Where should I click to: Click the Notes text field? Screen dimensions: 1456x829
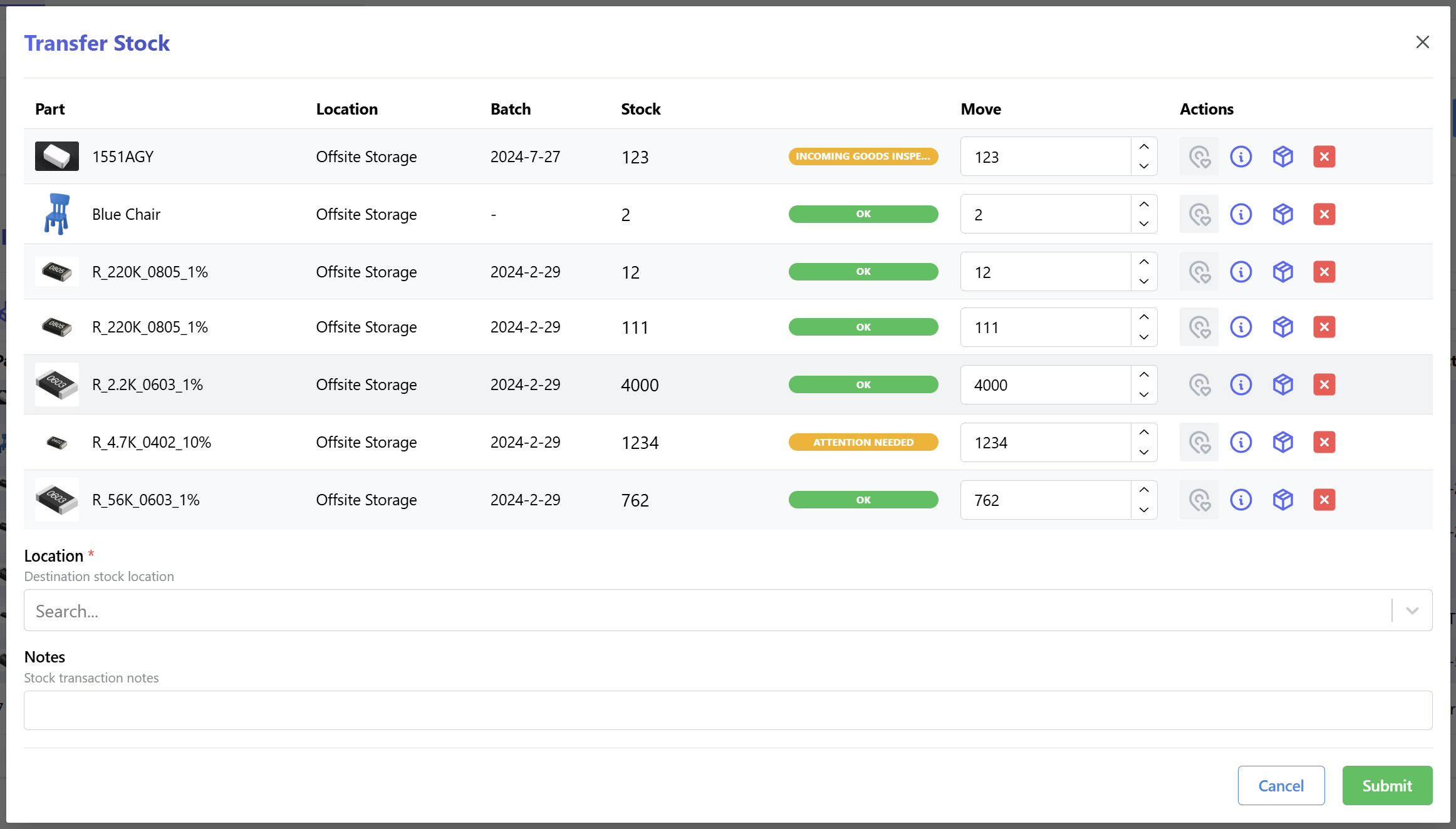click(727, 710)
